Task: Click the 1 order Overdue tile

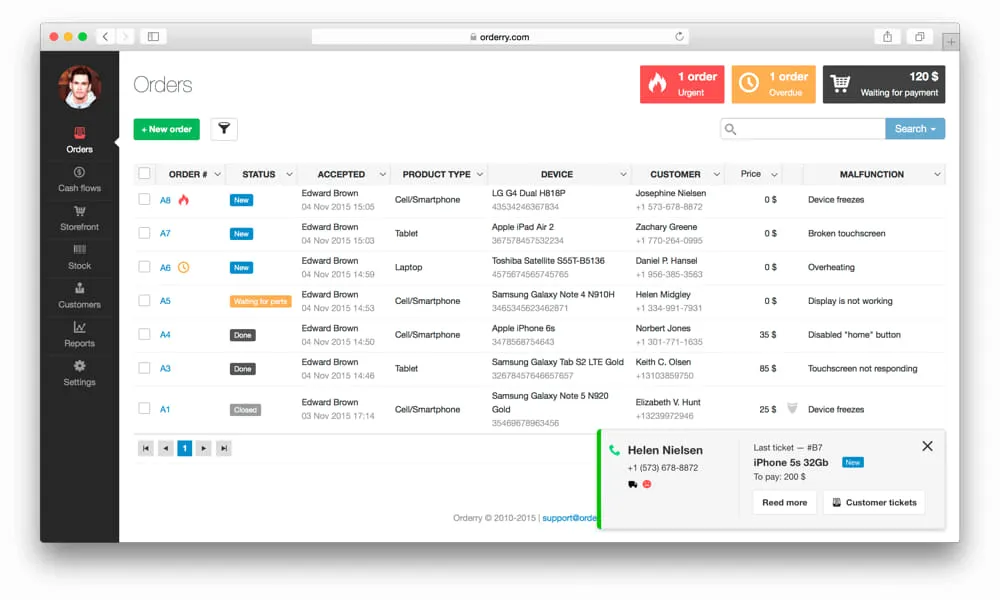Action: [774, 84]
